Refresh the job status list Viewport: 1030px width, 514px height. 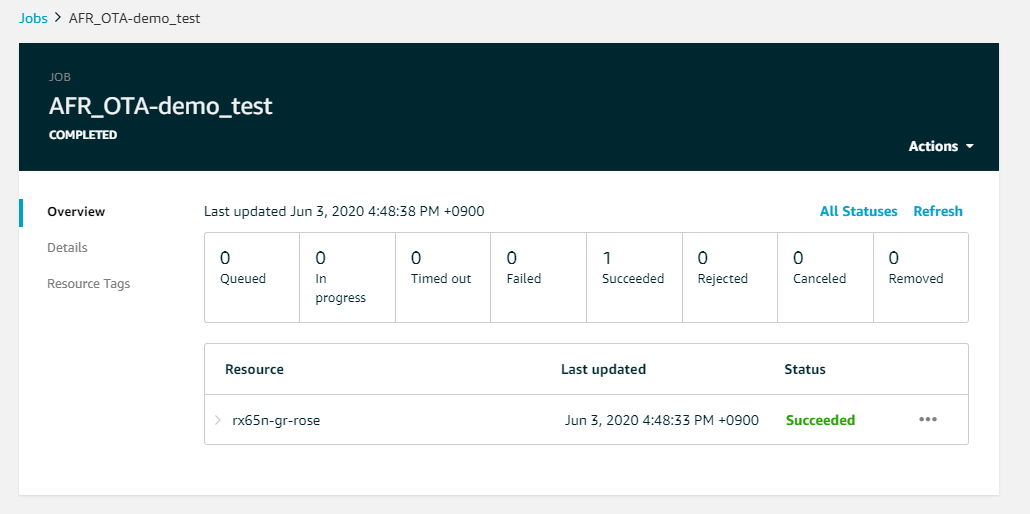point(937,211)
